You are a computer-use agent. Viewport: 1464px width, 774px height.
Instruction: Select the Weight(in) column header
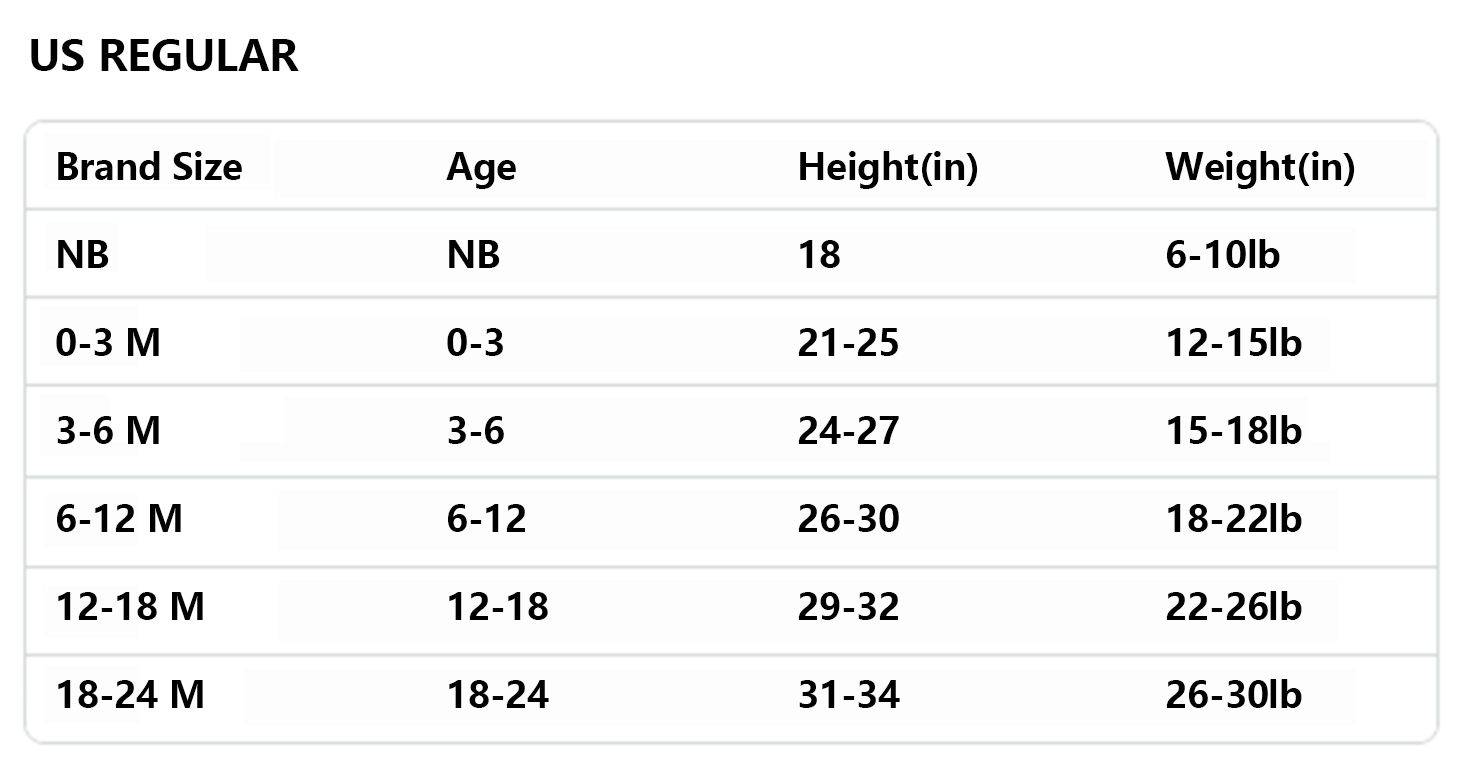1259,167
